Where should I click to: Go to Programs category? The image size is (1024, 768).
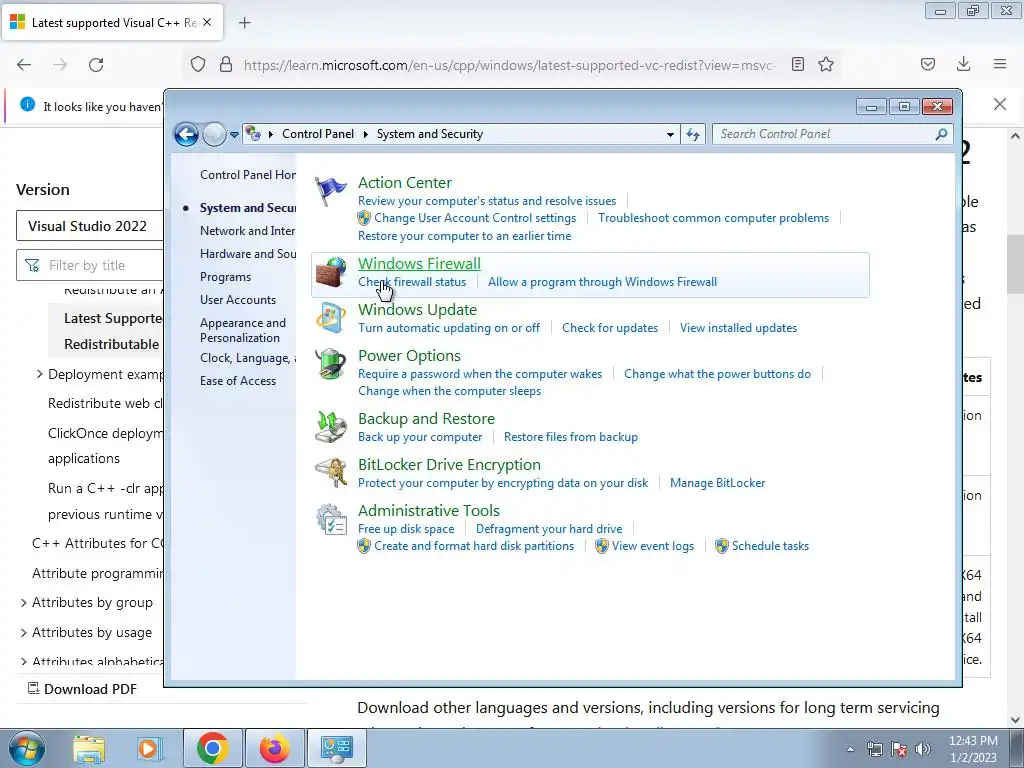225,277
